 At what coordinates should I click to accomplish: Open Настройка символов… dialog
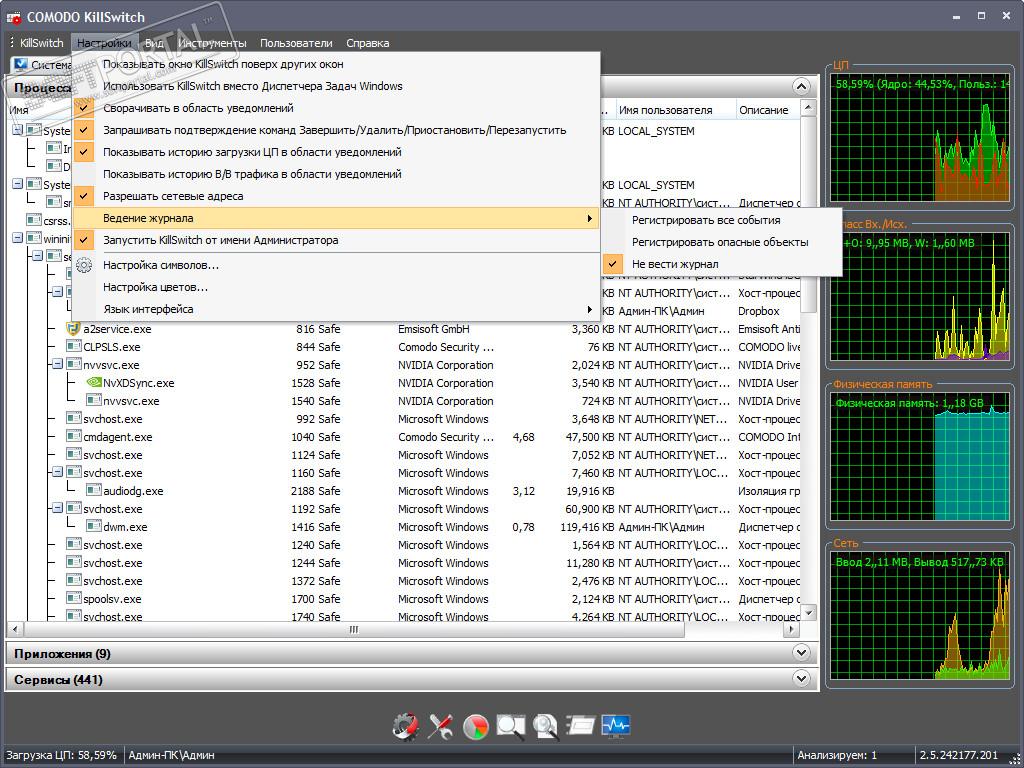coord(336,265)
